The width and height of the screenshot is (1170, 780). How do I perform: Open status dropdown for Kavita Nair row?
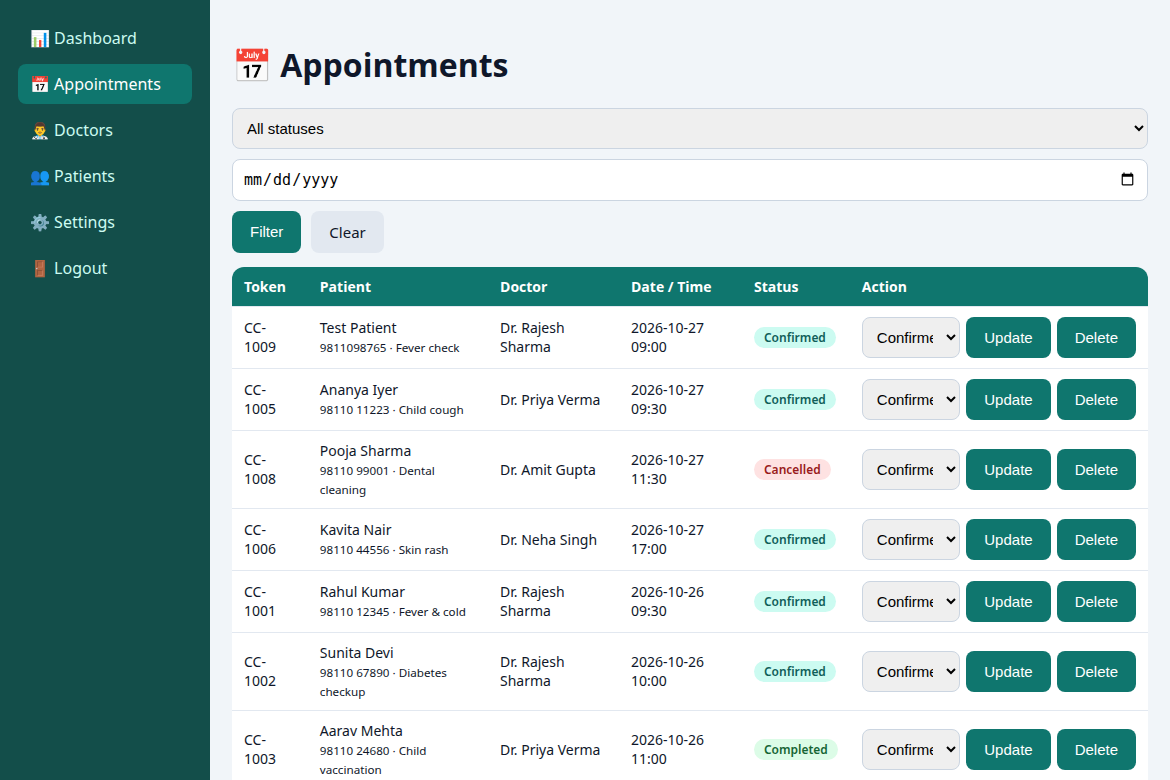pyautogui.click(x=910, y=540)
